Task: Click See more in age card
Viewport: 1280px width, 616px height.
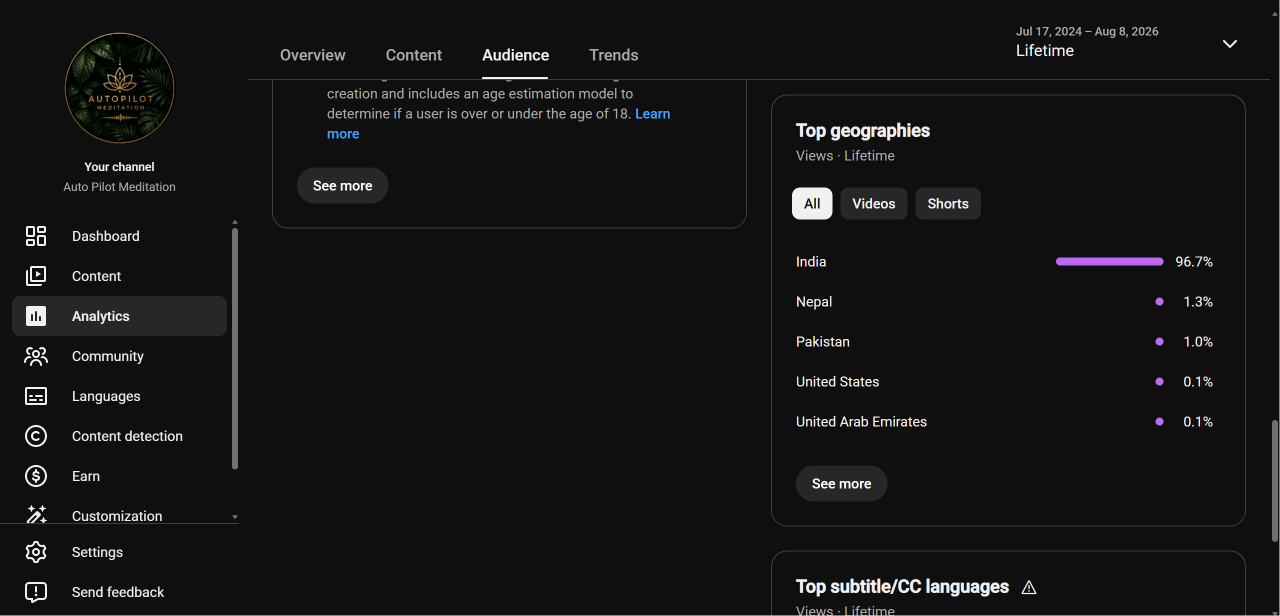Action: pyautogui.click(x=342, y=185)
